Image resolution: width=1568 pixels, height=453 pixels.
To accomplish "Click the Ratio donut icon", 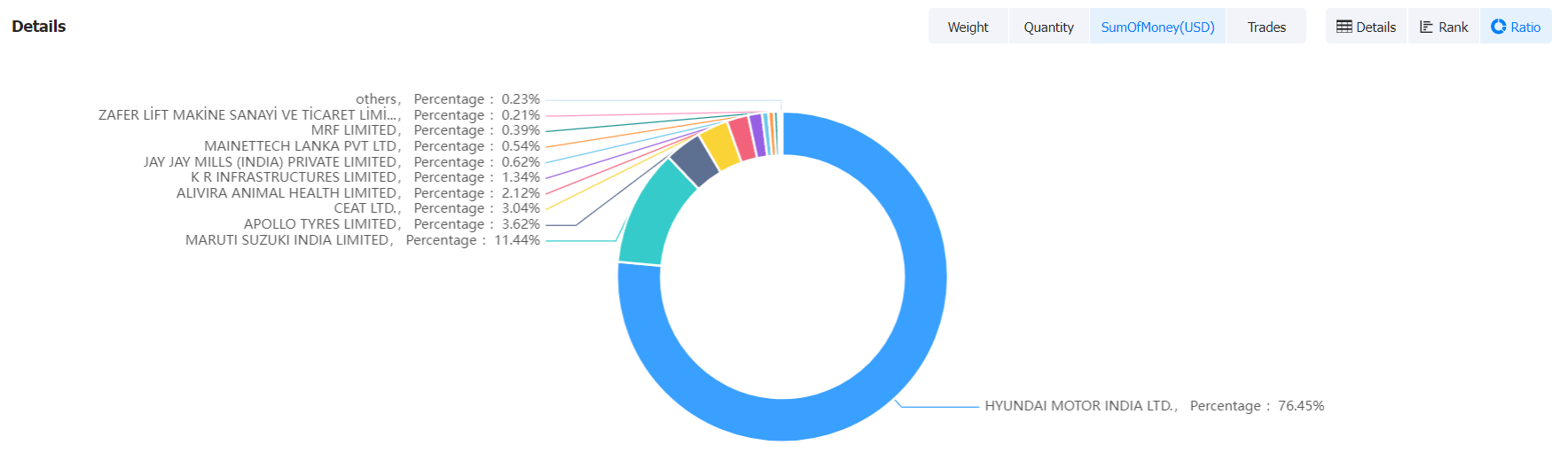I will point(1499,27).
